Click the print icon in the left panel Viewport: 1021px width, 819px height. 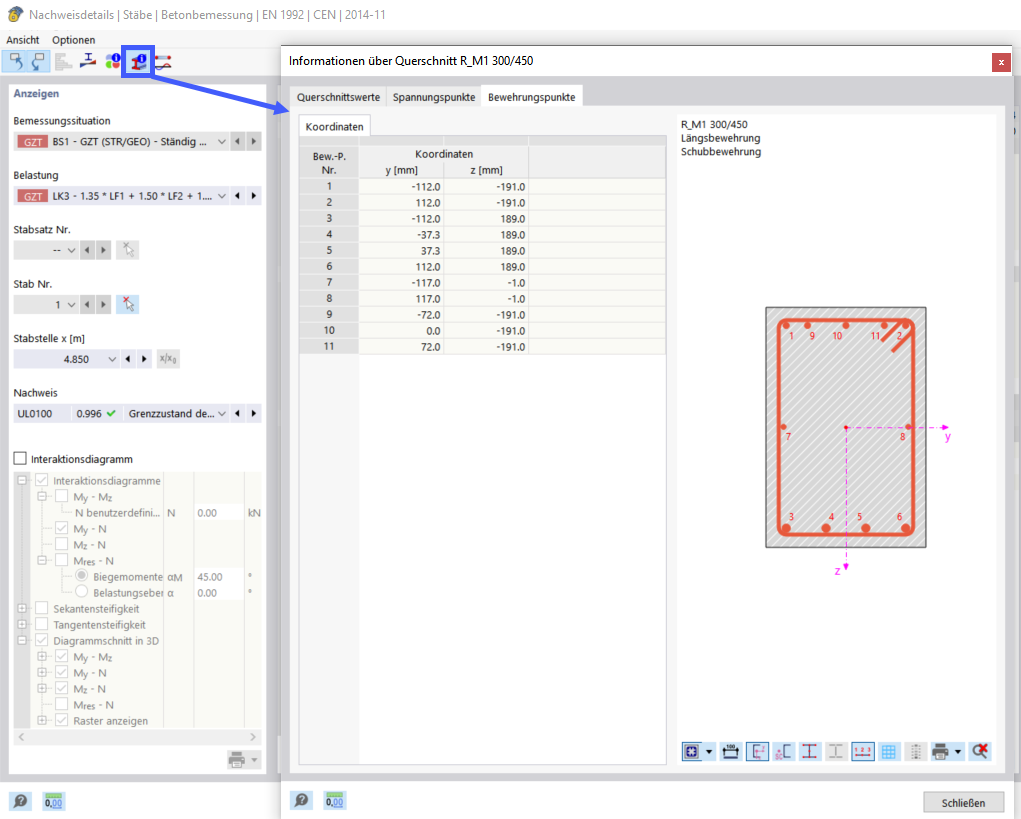coord(237,759)
